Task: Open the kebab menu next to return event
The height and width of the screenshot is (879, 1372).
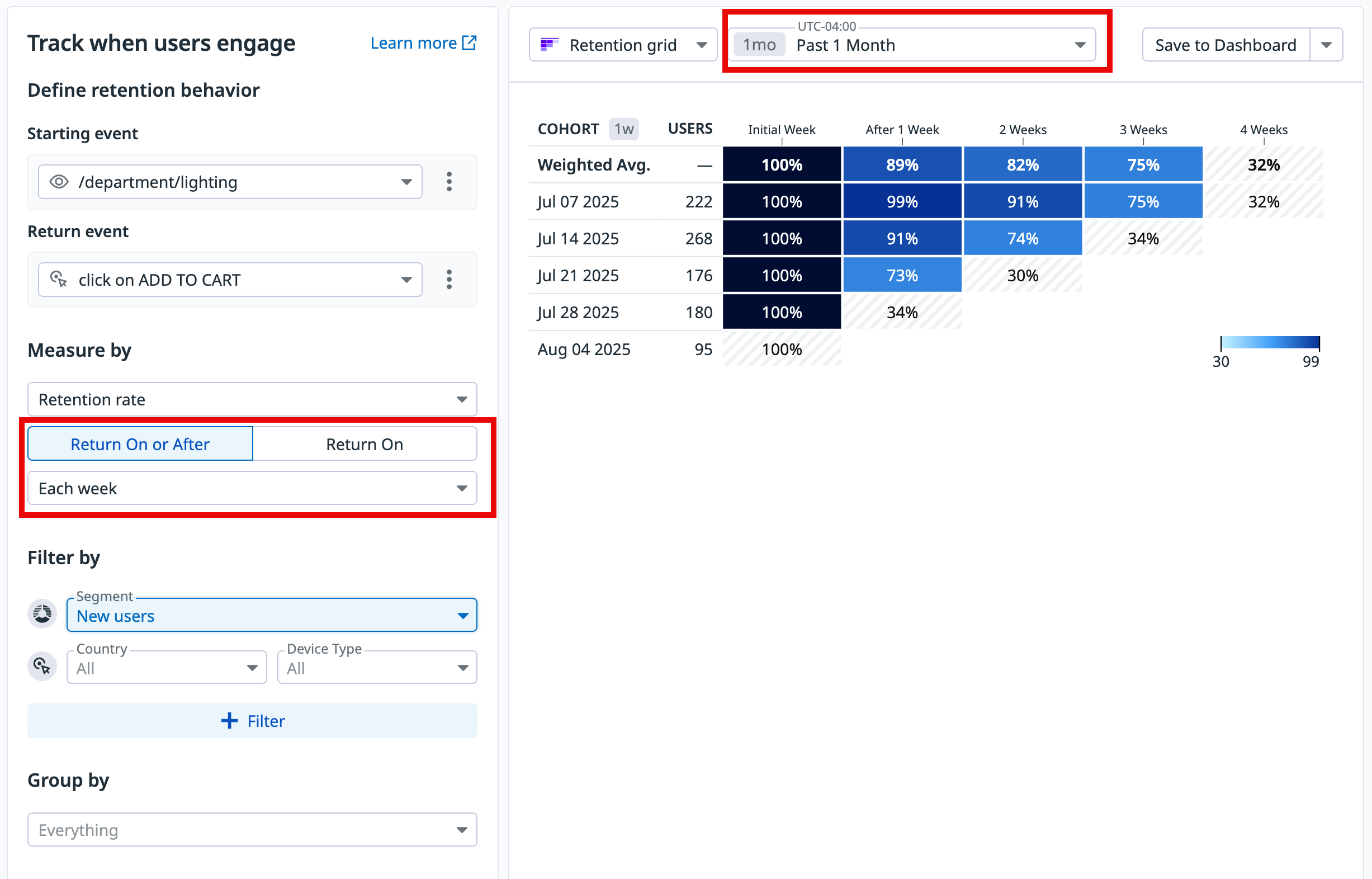Action: (x=450, y=280)
